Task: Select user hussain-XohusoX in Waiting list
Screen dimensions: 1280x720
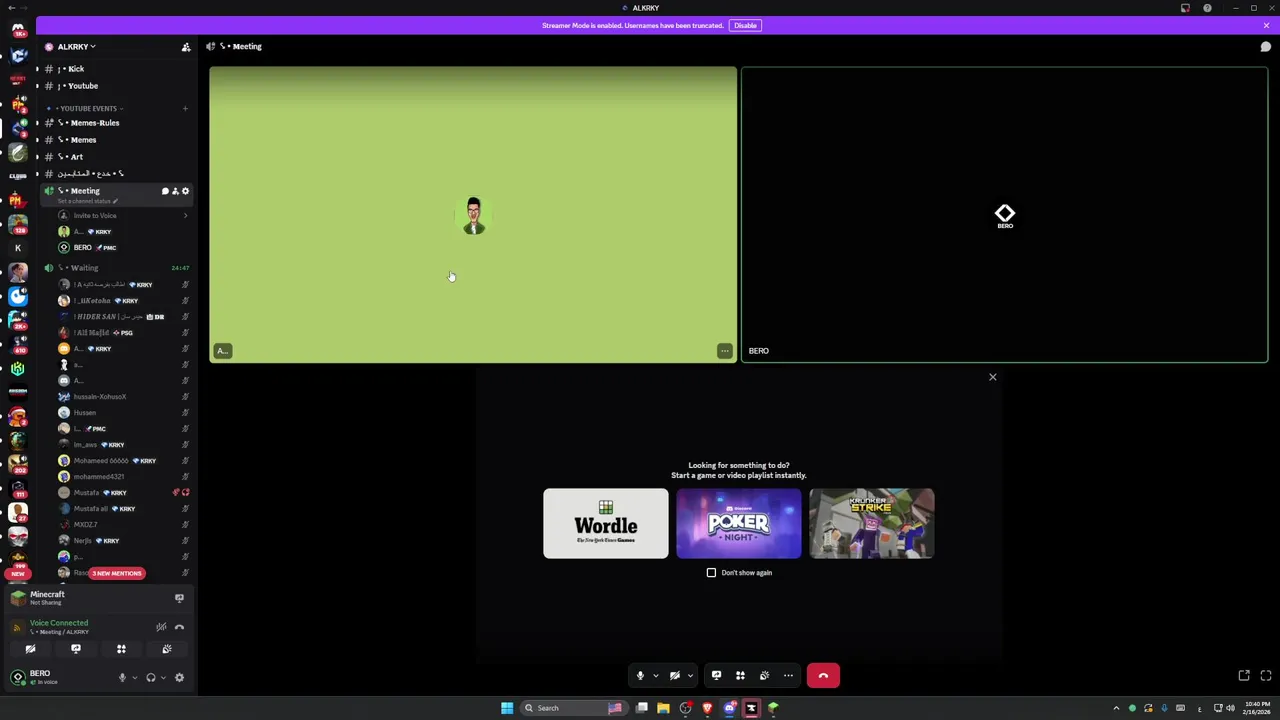Action: tap(122, 397)
